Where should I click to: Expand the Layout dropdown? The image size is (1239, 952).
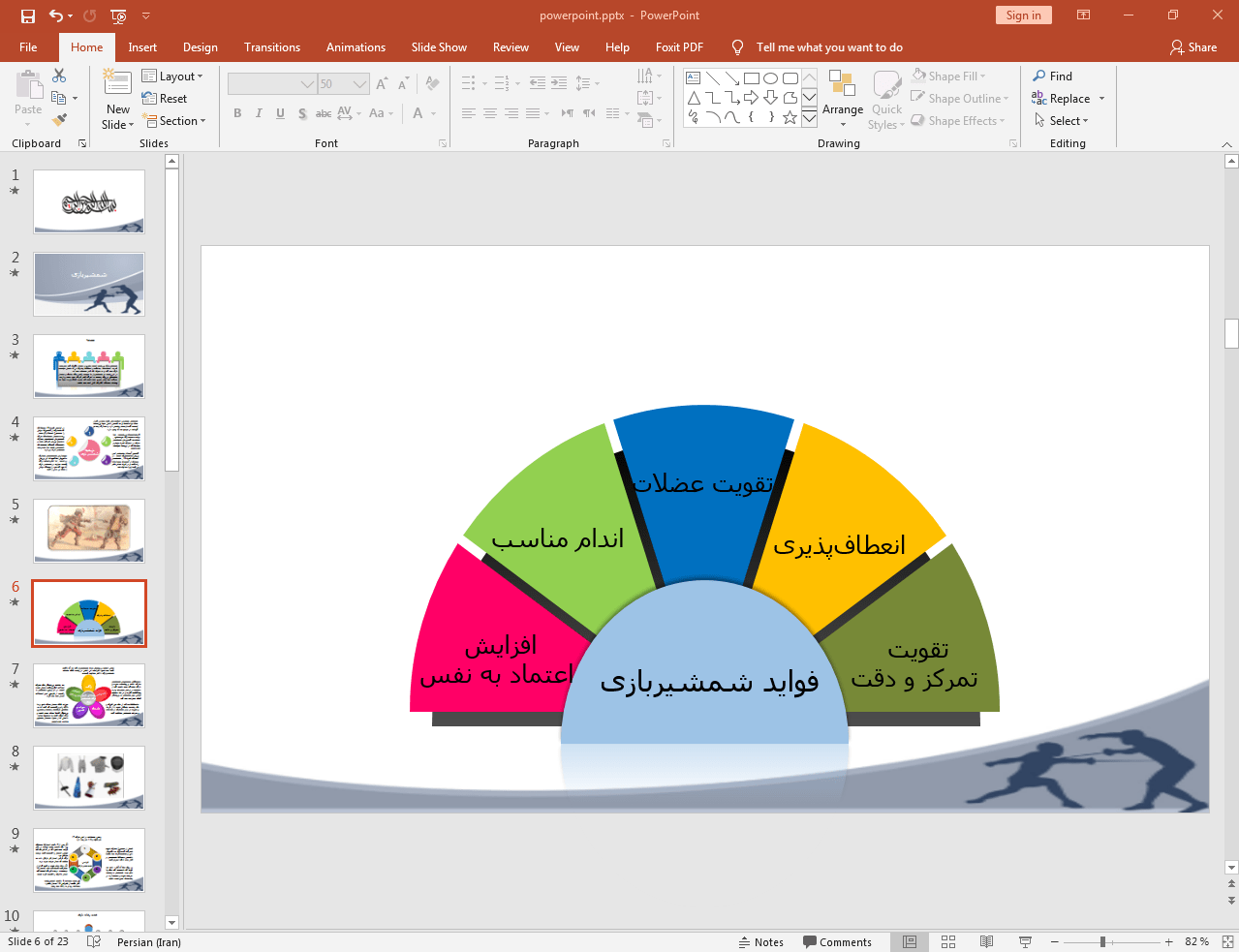pos(172,77)
